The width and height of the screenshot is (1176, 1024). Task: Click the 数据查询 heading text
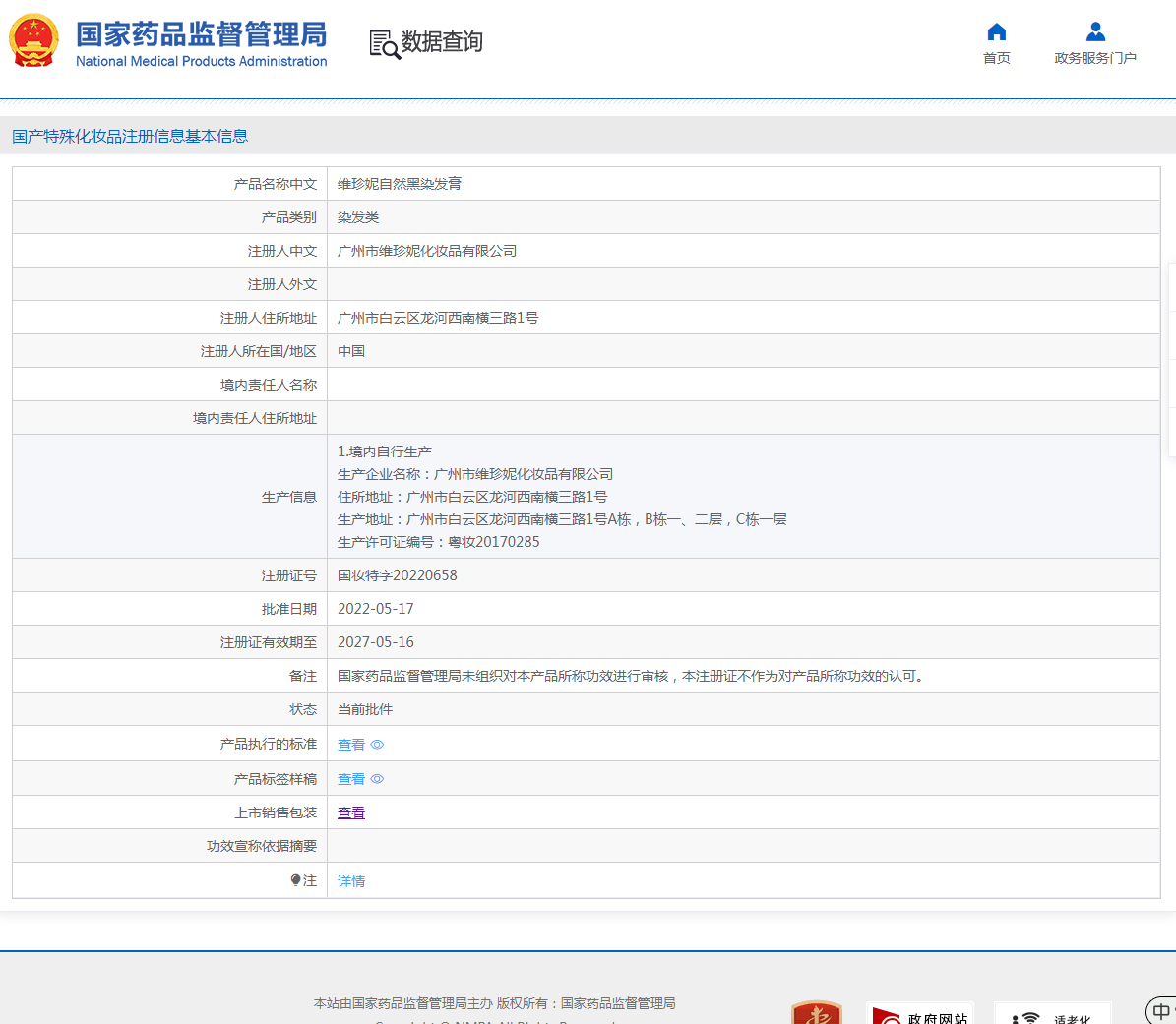tap(442, 41)
